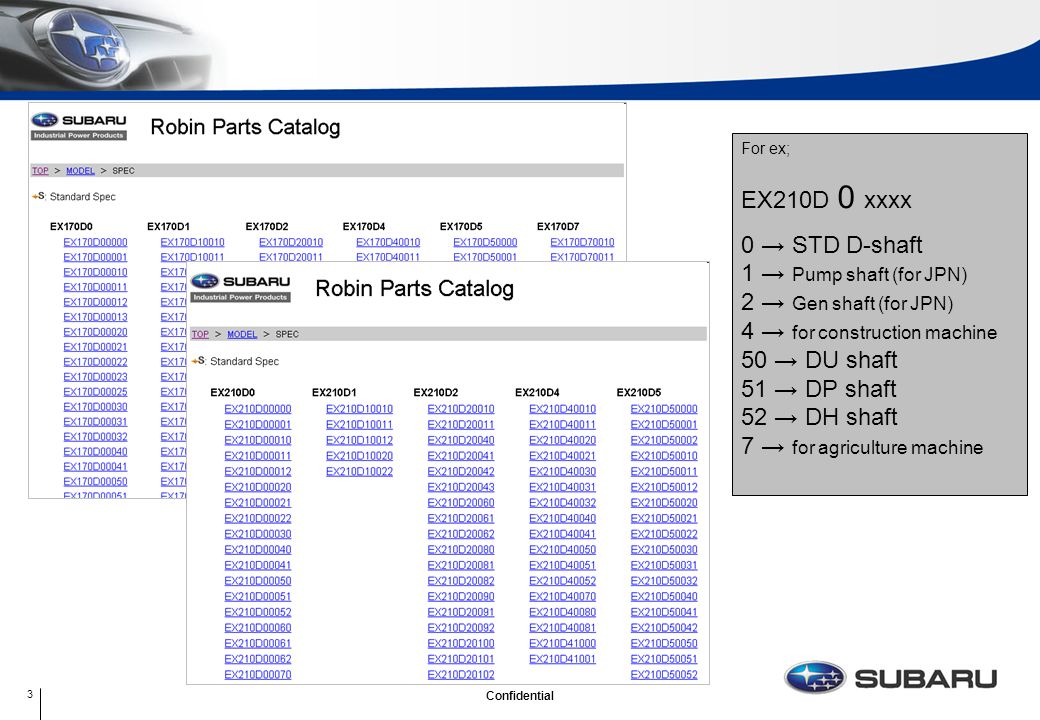
Task: Click the large Subaru logo beside the Confidential footer
Action: click(x=891, y=678)
